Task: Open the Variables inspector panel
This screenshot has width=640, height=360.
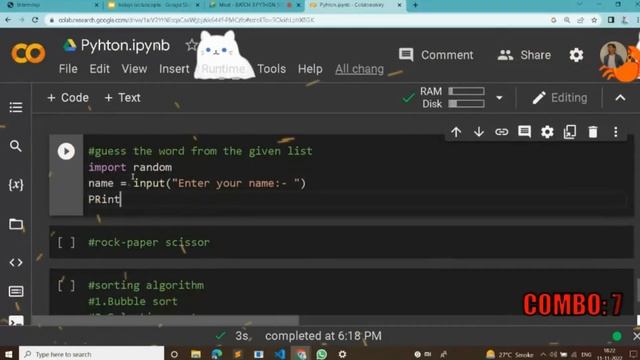Action: (x=16, y=184)
